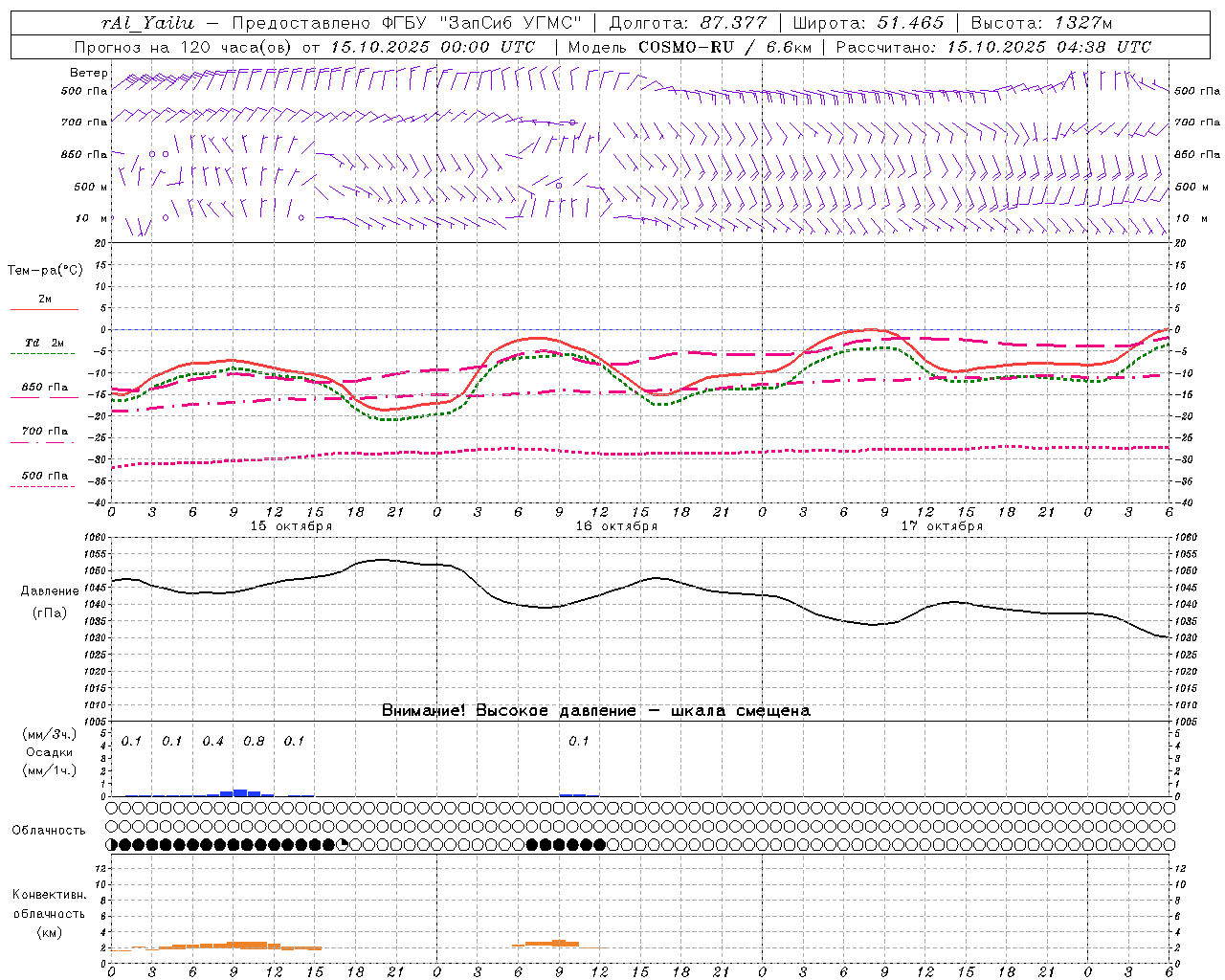Screen dimensions: 1225x980
Task: Click the Ветер panel label
Action: click(89, 73)
